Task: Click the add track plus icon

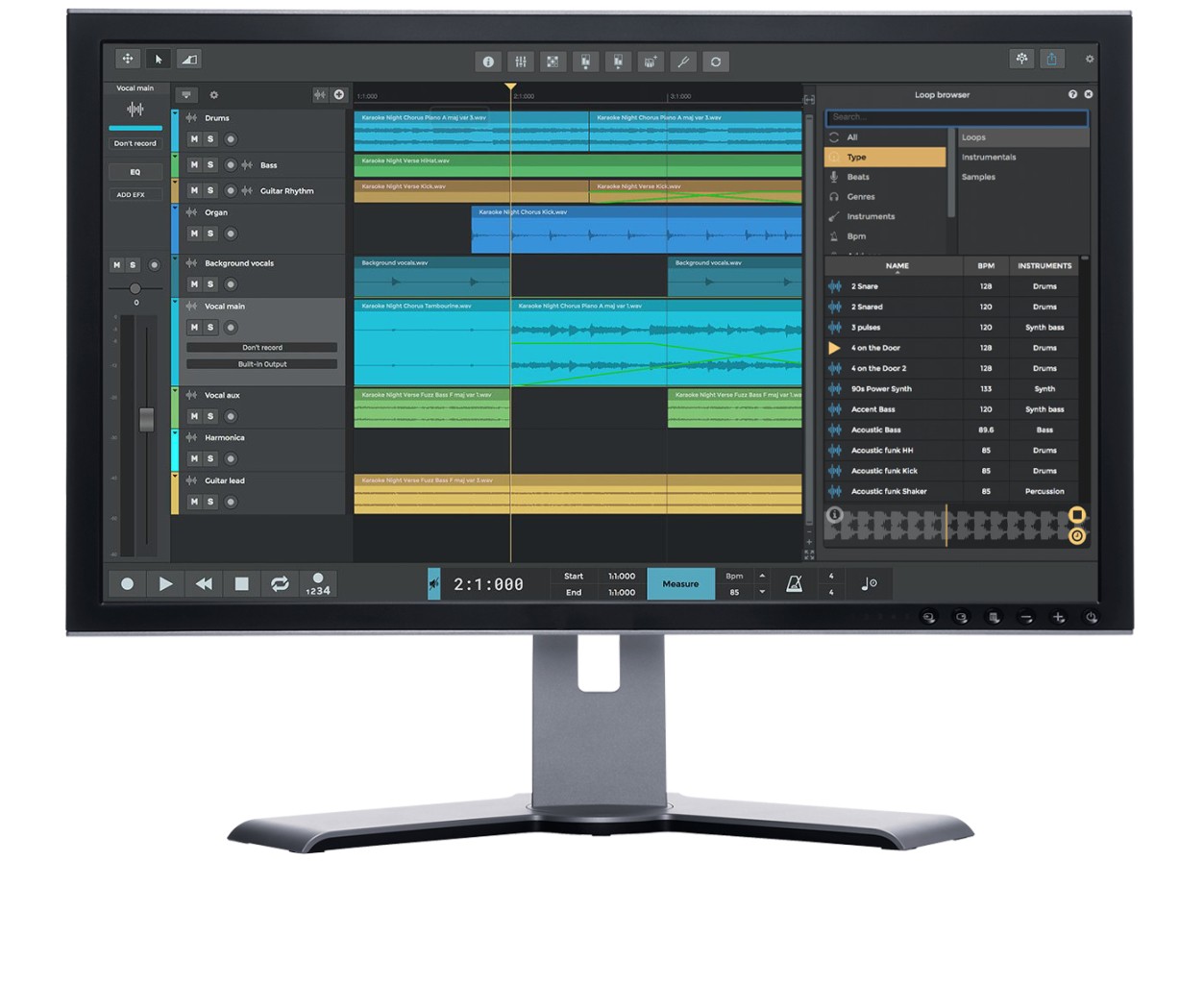Action: (338, 95)
